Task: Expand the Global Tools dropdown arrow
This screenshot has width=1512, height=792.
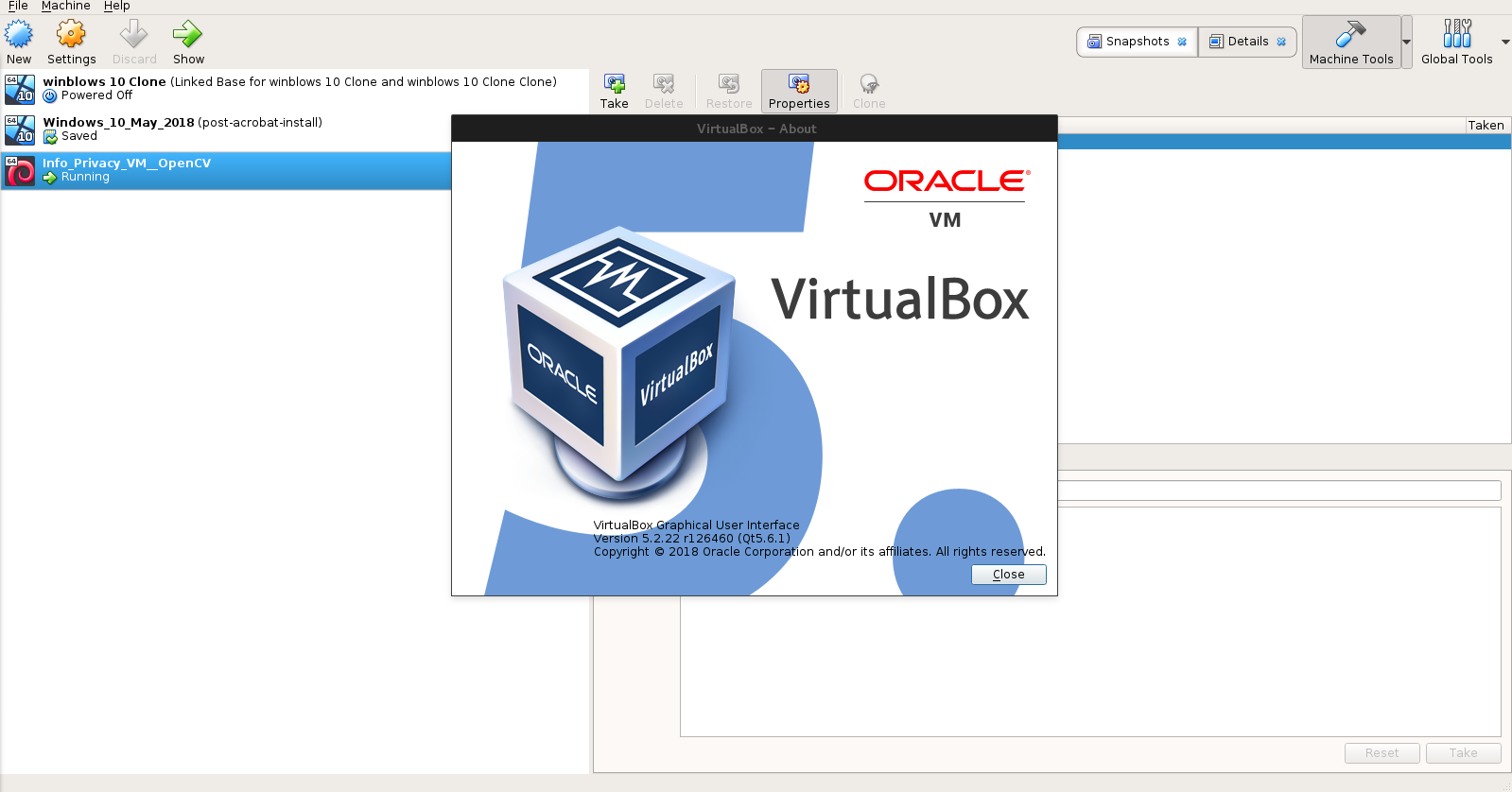Action: tap(1505, 43)
